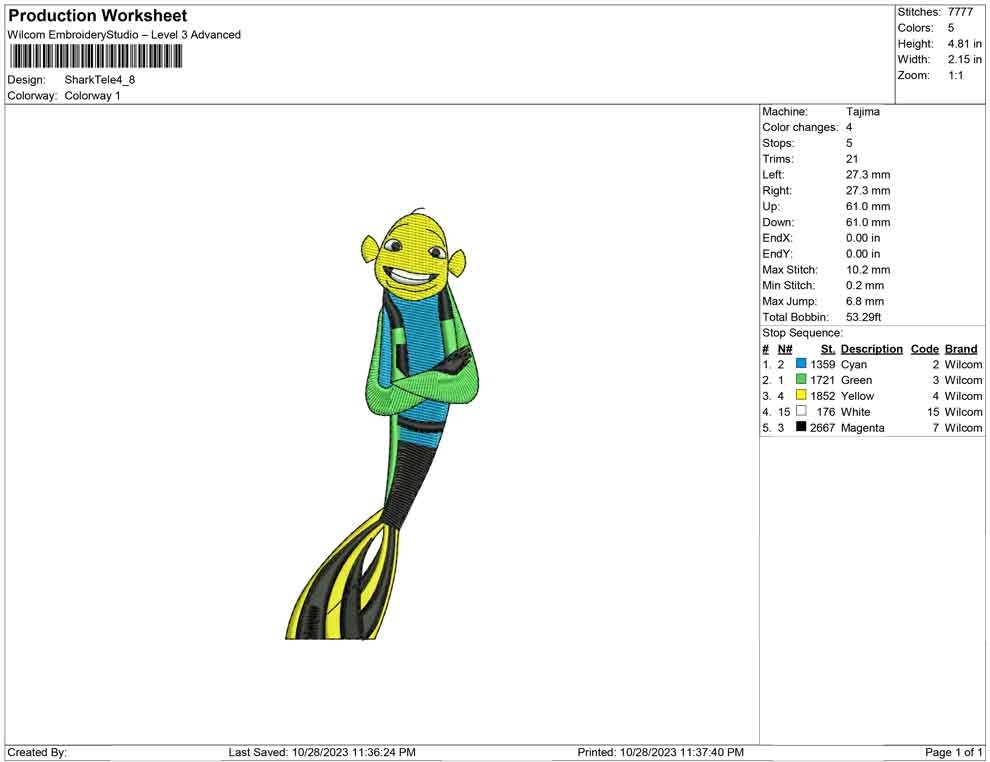Click the 'St.' column header

828,349
